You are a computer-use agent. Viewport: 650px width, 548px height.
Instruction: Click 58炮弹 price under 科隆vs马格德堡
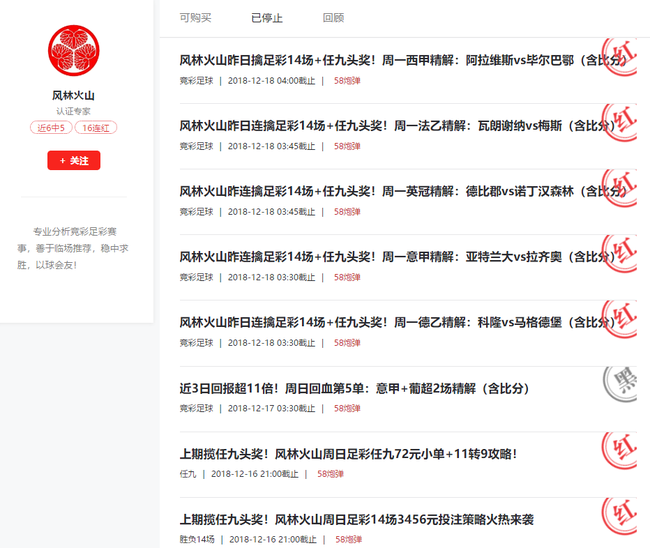point(347,343)
